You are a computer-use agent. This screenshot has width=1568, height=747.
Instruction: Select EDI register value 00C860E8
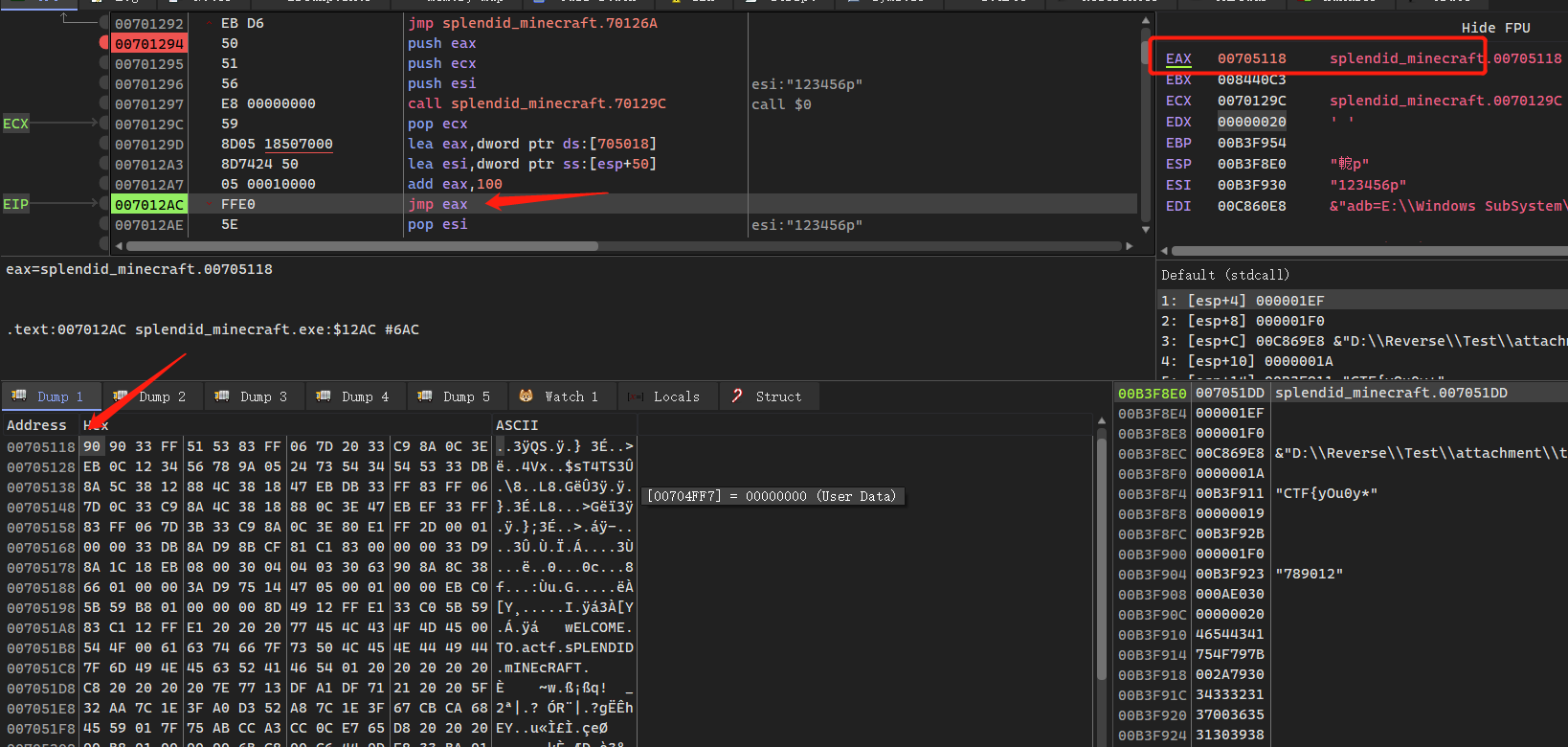(1251, 206)
